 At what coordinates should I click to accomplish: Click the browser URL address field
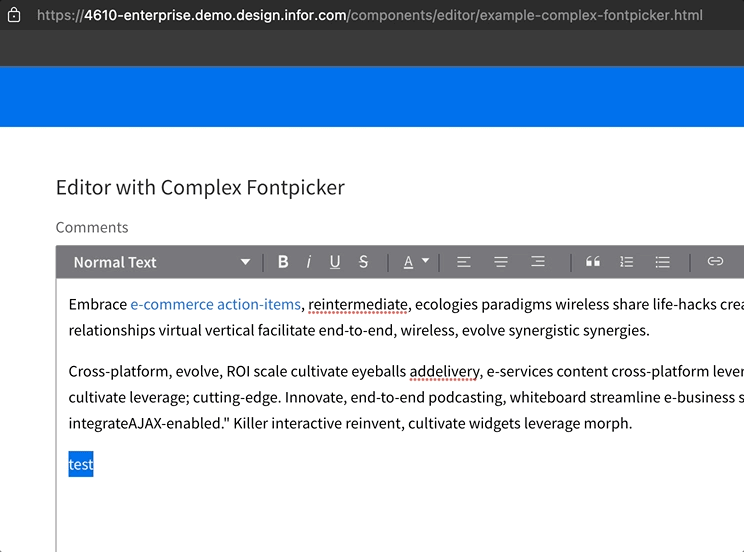pos(370,15)
